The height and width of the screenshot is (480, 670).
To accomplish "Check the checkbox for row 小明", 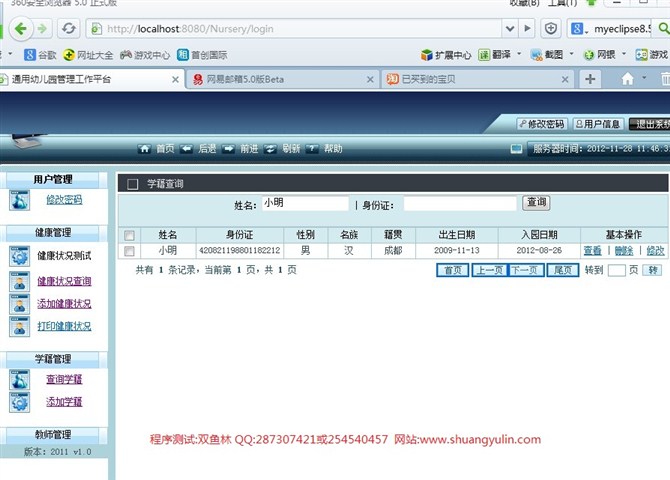I will click(x=129, y=251).
